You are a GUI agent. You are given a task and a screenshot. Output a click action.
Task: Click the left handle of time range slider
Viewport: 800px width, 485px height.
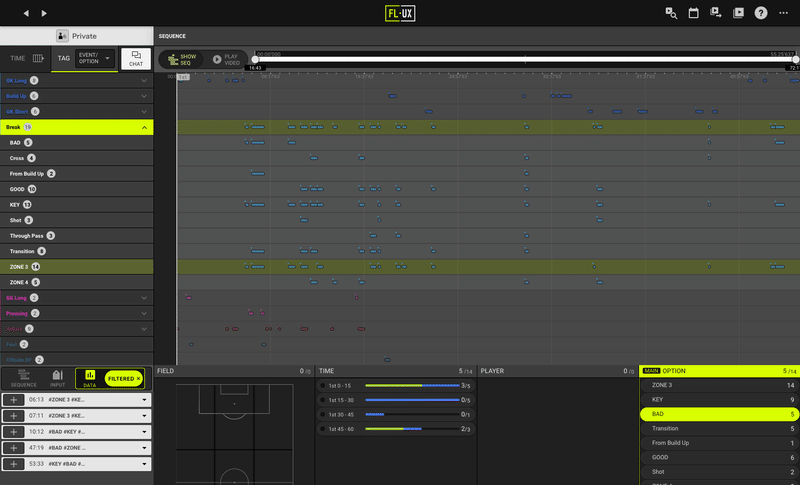255,60
